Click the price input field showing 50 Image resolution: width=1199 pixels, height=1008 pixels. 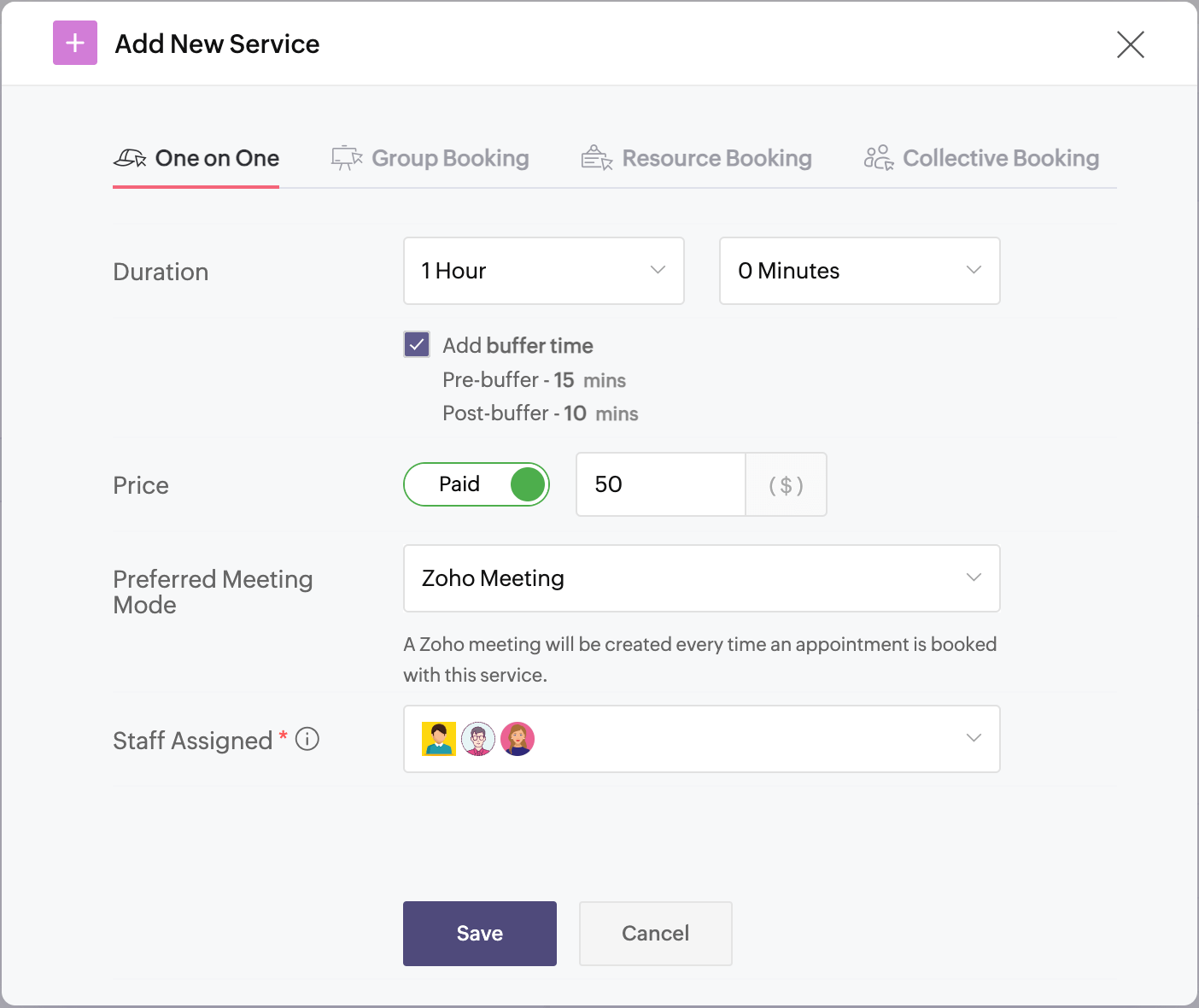(x=661, y=484)
